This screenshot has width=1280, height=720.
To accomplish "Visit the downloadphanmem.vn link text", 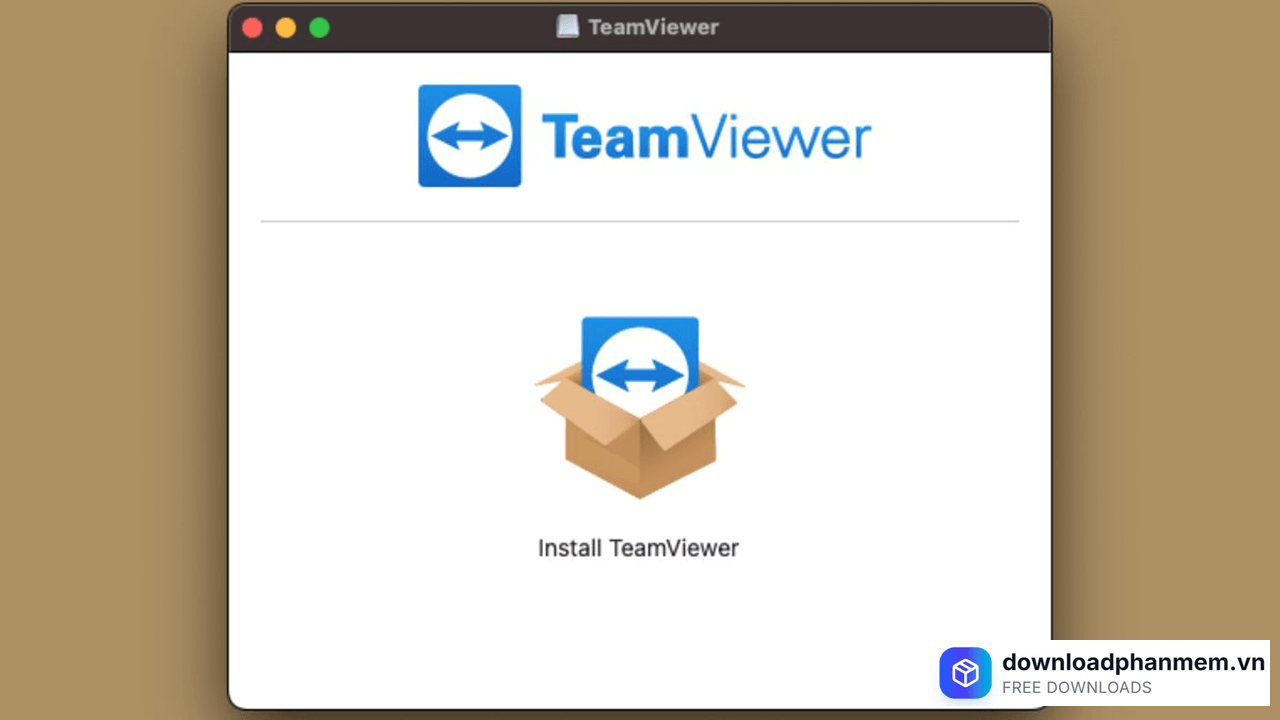I will click(x=1133, y=662).
